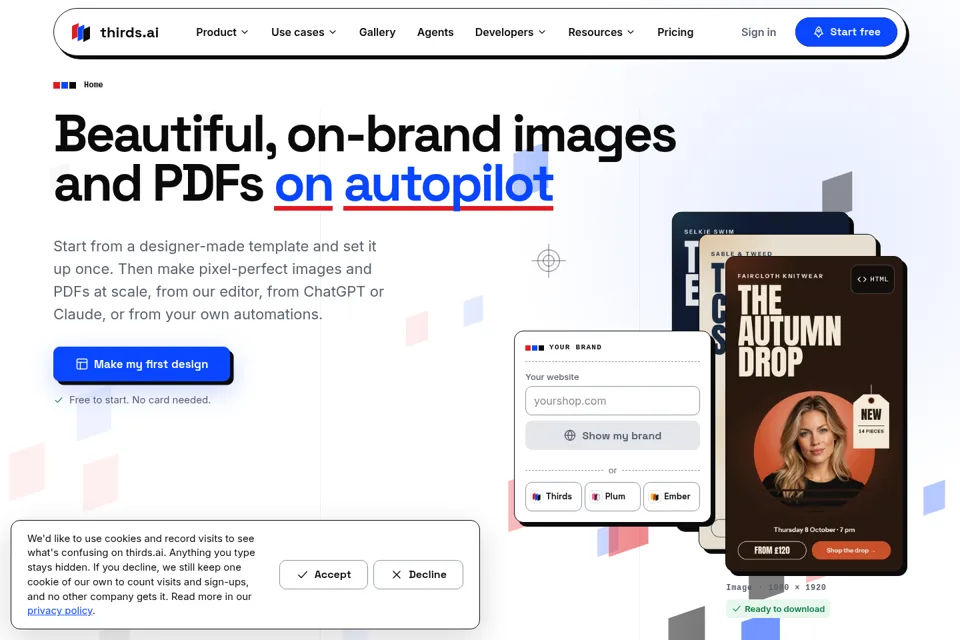
Task: Decline cookies
Action: (x=418, y=574)
